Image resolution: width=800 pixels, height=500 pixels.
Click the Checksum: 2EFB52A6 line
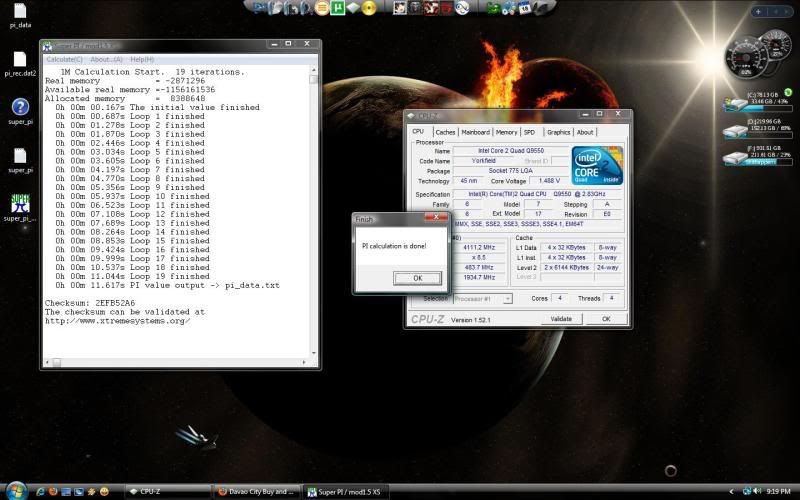tap(90, 303)
